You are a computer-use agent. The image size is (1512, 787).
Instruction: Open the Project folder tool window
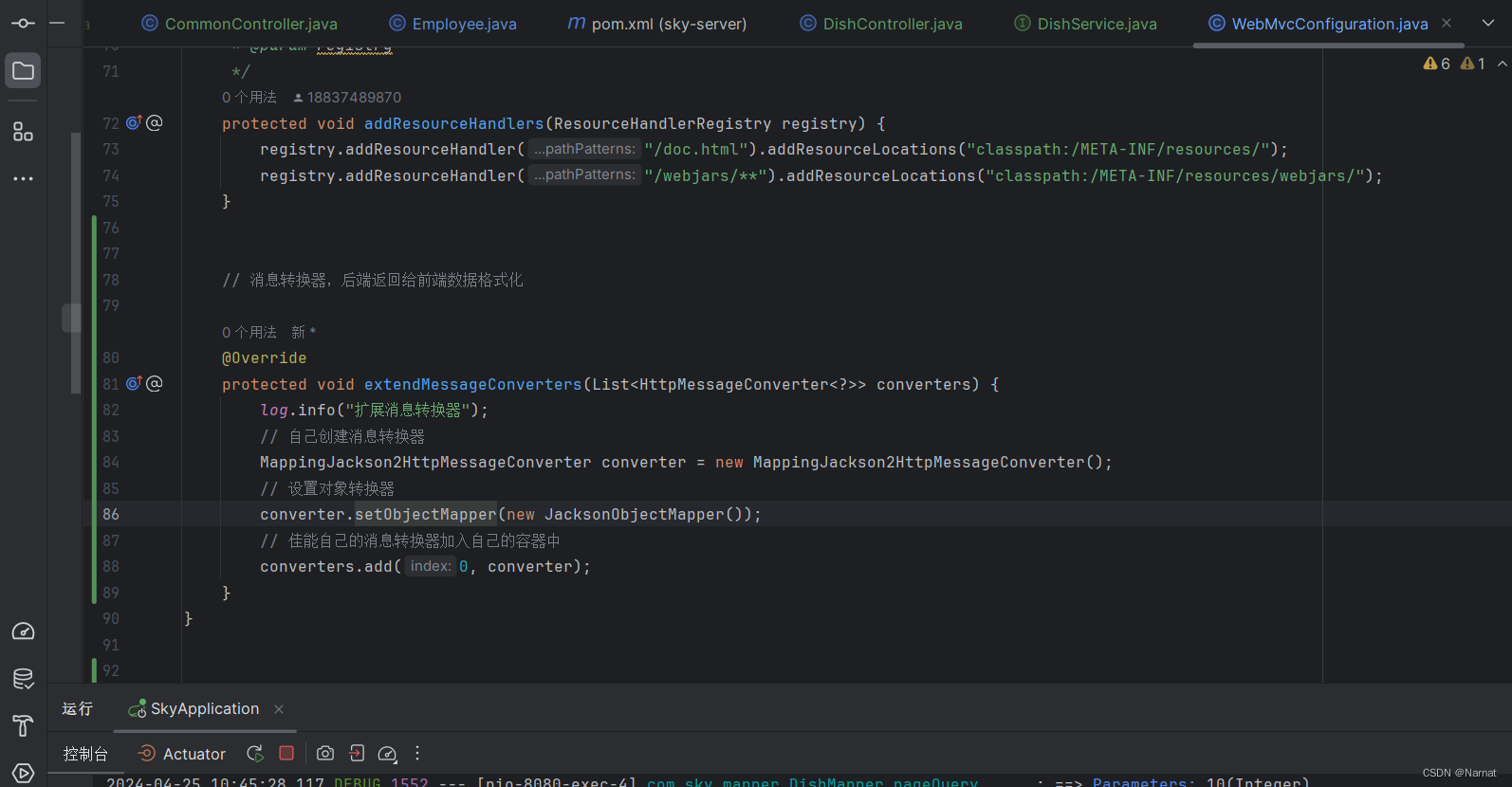[23, 71]
